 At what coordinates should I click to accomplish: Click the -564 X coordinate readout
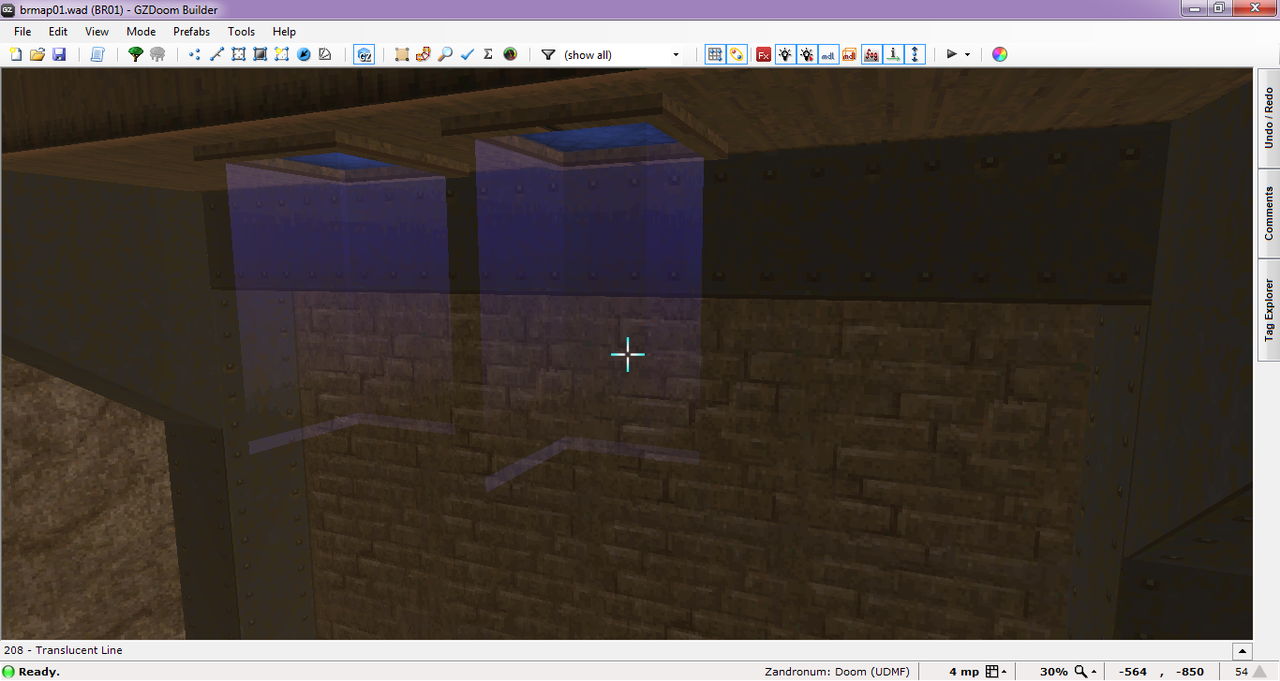(x=1132, y=672)
